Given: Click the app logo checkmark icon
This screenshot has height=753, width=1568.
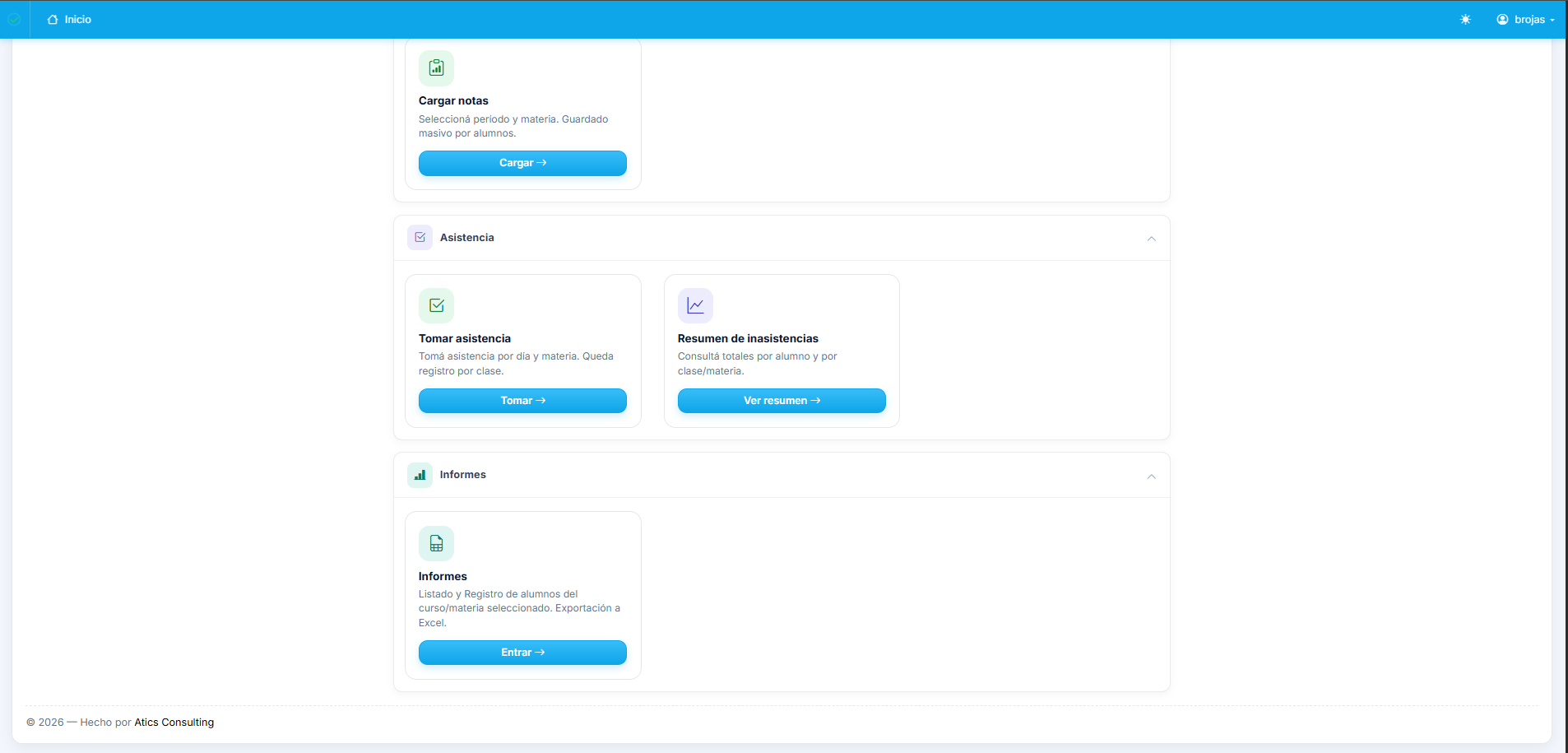Looking at the screenshot, I should tap(14, 19).
